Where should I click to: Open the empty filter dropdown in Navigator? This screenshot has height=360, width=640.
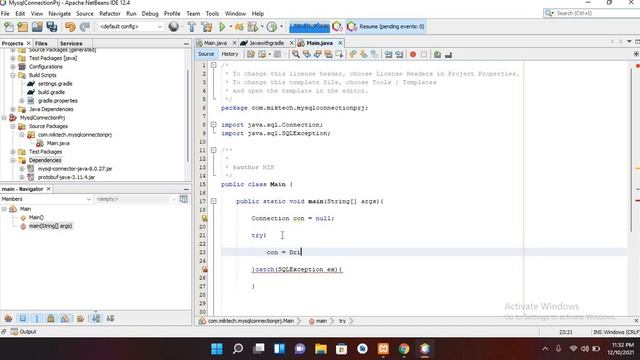[135, 199]
